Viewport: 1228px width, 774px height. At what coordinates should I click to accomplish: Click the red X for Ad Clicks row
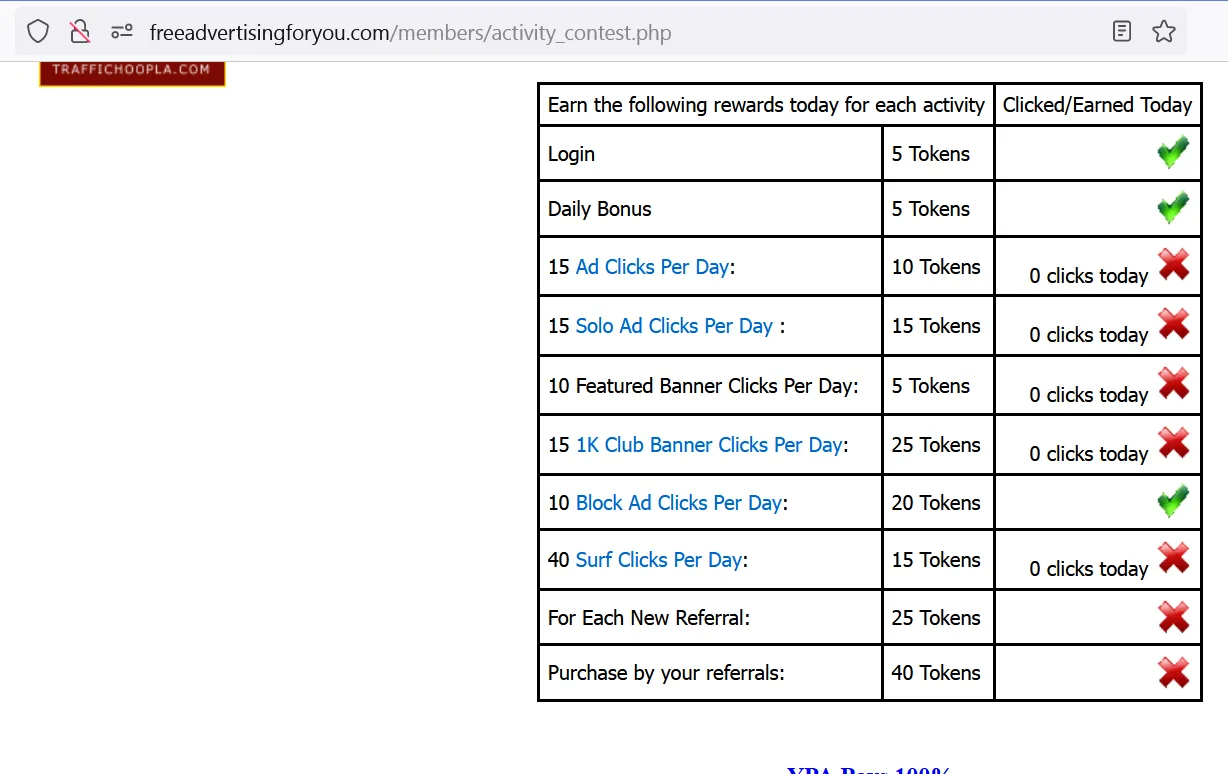pyautogui.click(x=1174, y=265)
